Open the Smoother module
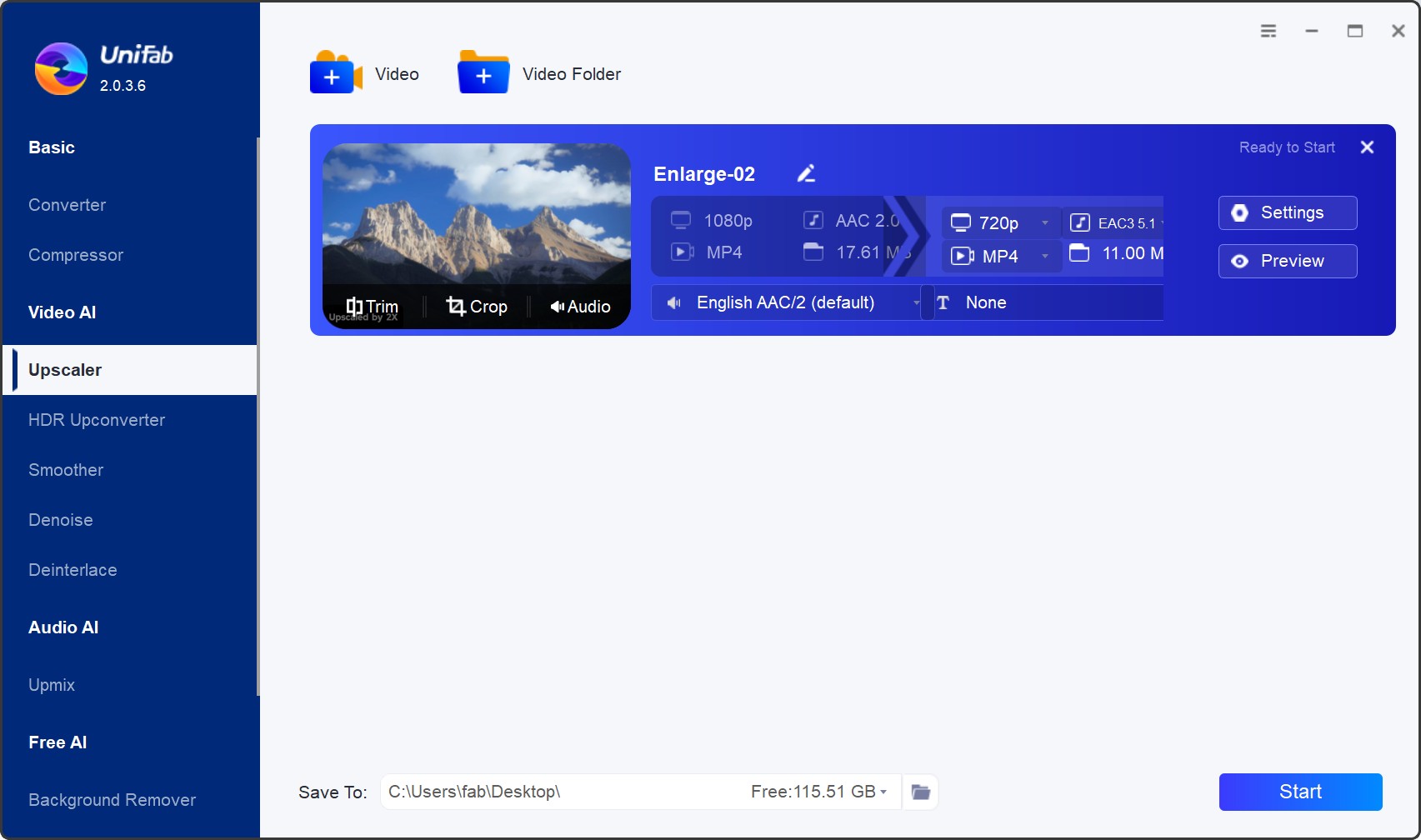 pyautogui.click(x=130, y=470)
